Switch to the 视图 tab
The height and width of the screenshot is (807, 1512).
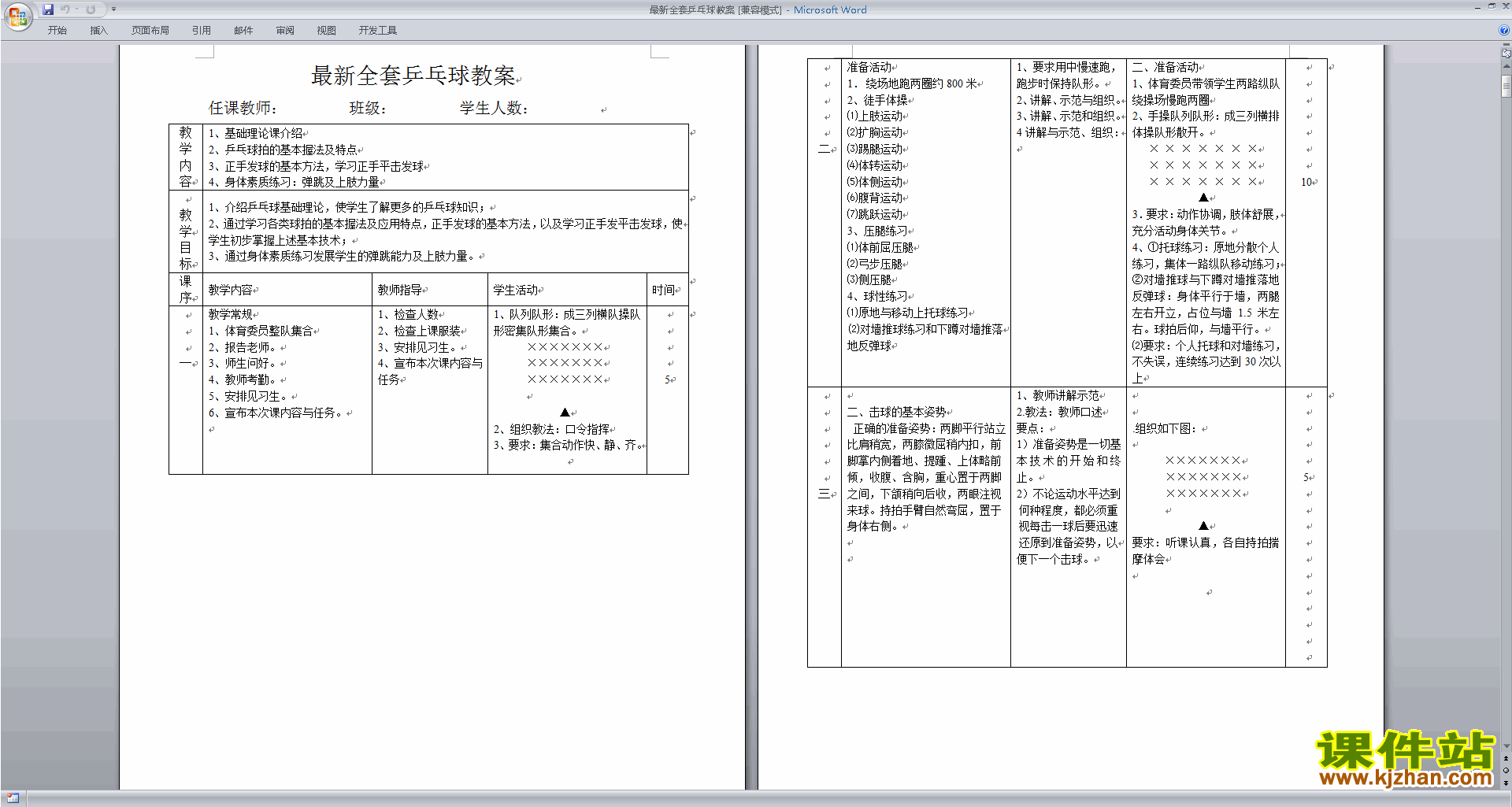tap(327, 31)
